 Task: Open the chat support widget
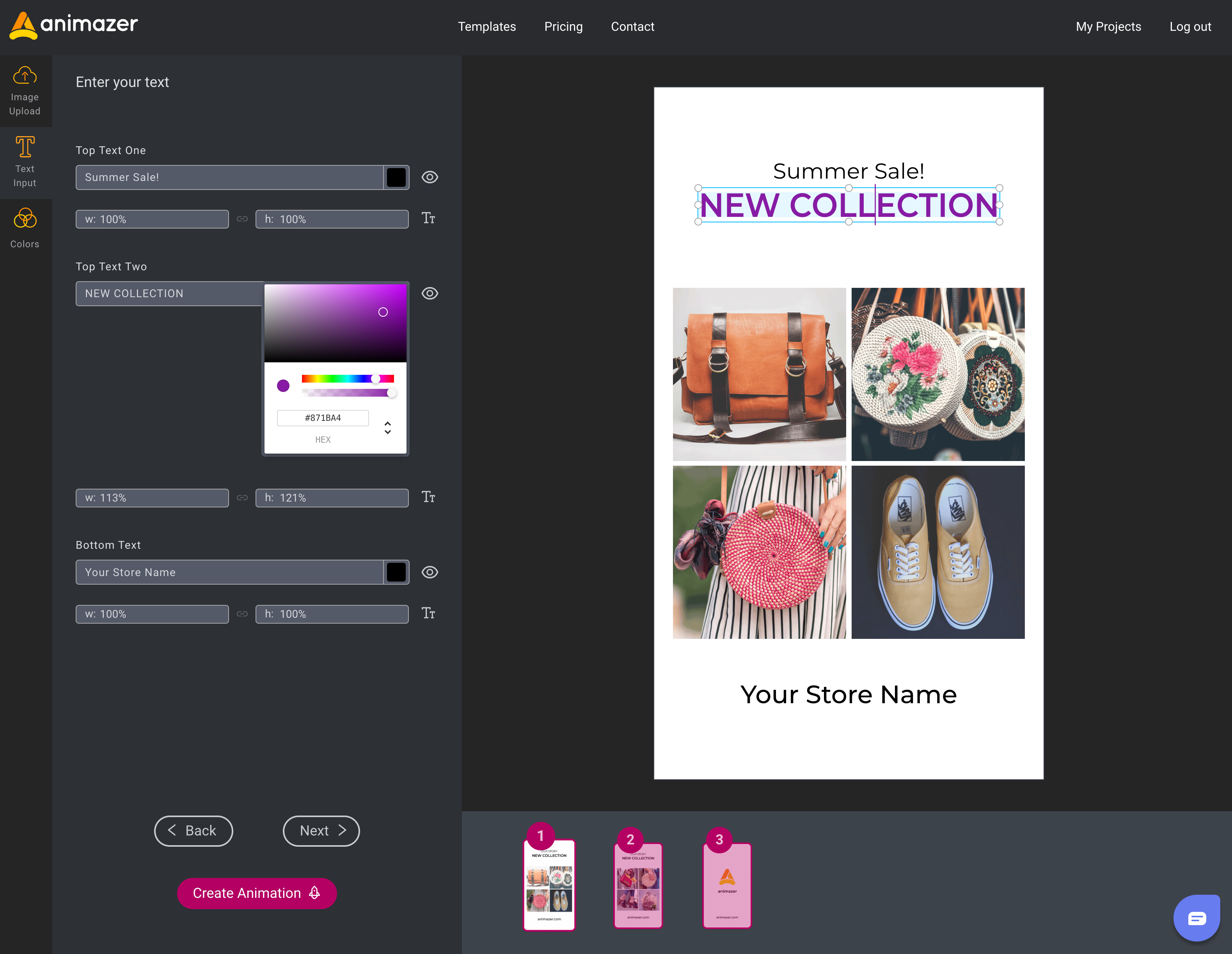[x=1196, y=918]
